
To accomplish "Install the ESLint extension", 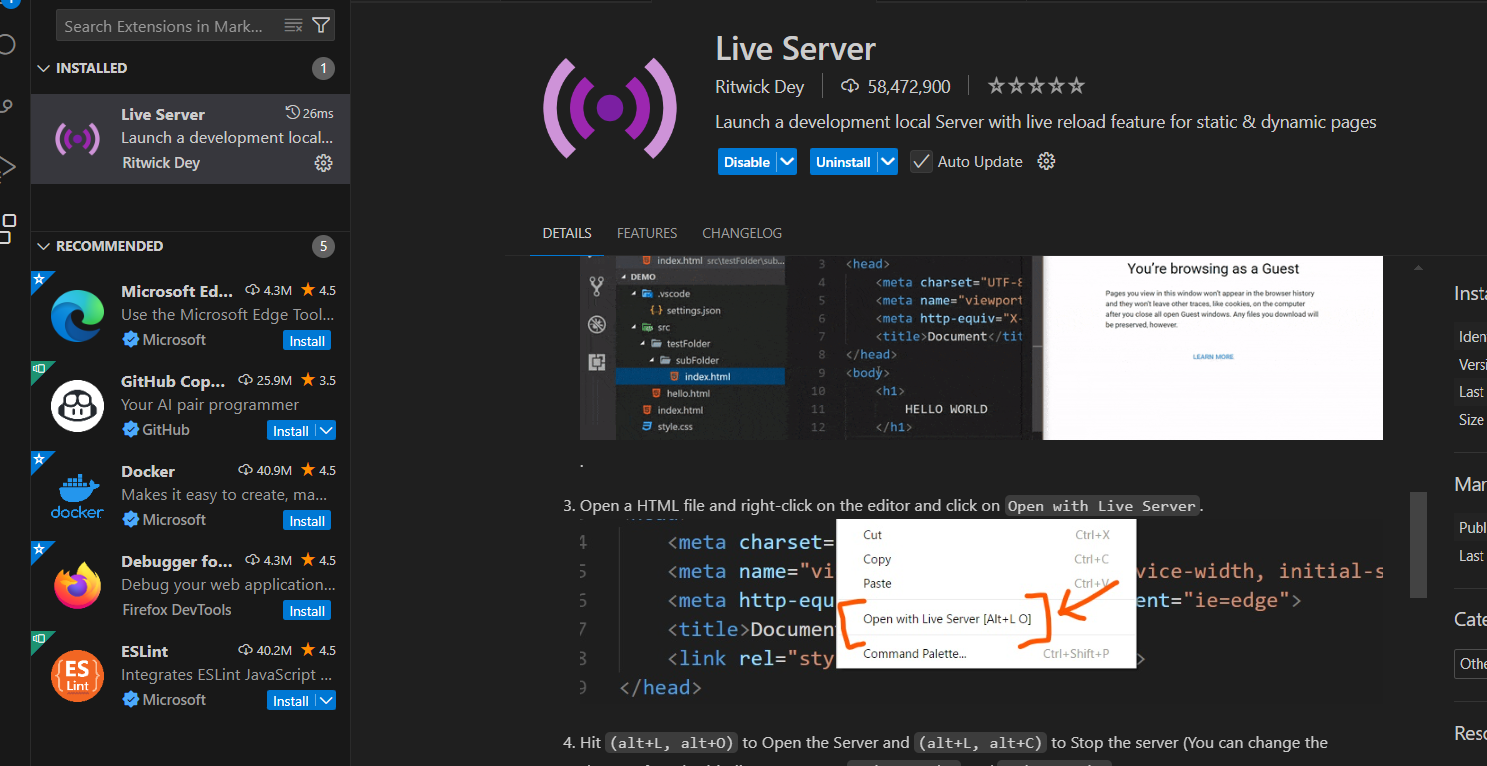I will click(x=291, y=701).
